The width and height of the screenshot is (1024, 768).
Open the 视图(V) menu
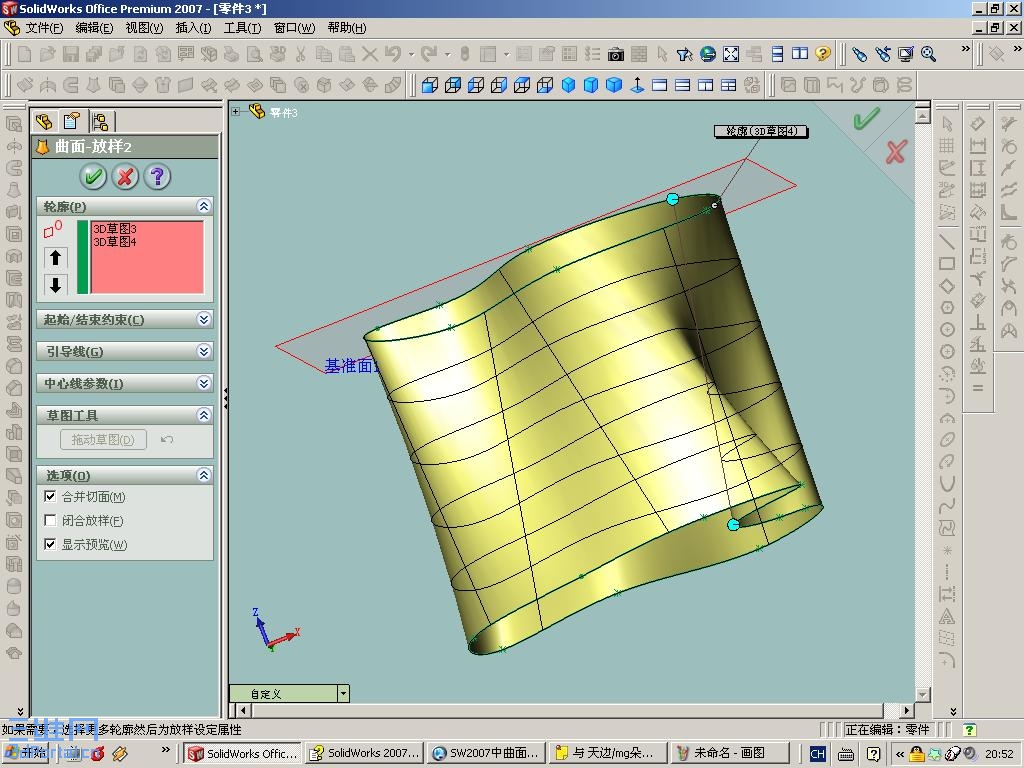point(144,28)
